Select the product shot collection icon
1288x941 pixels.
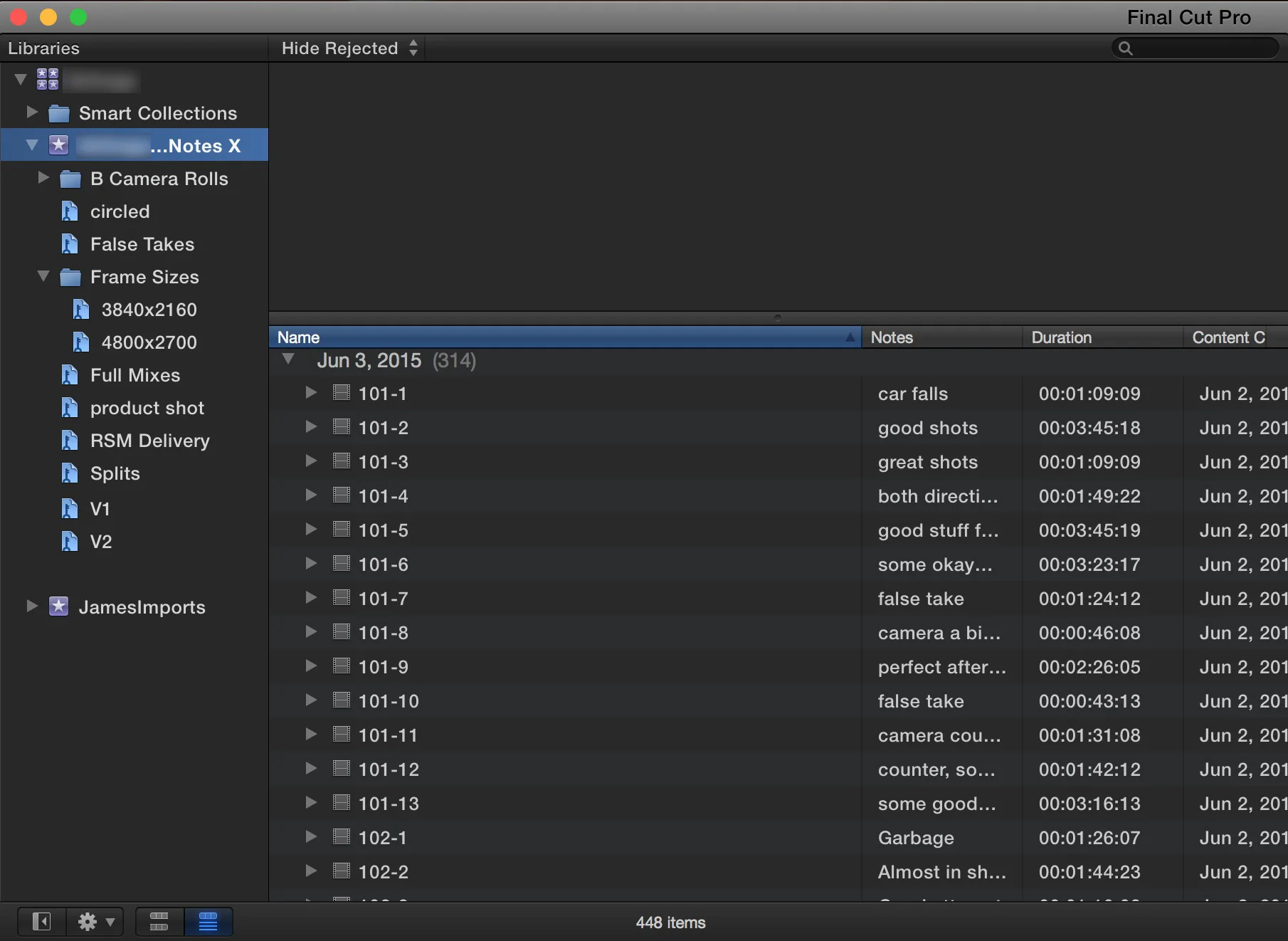[69, 408]
